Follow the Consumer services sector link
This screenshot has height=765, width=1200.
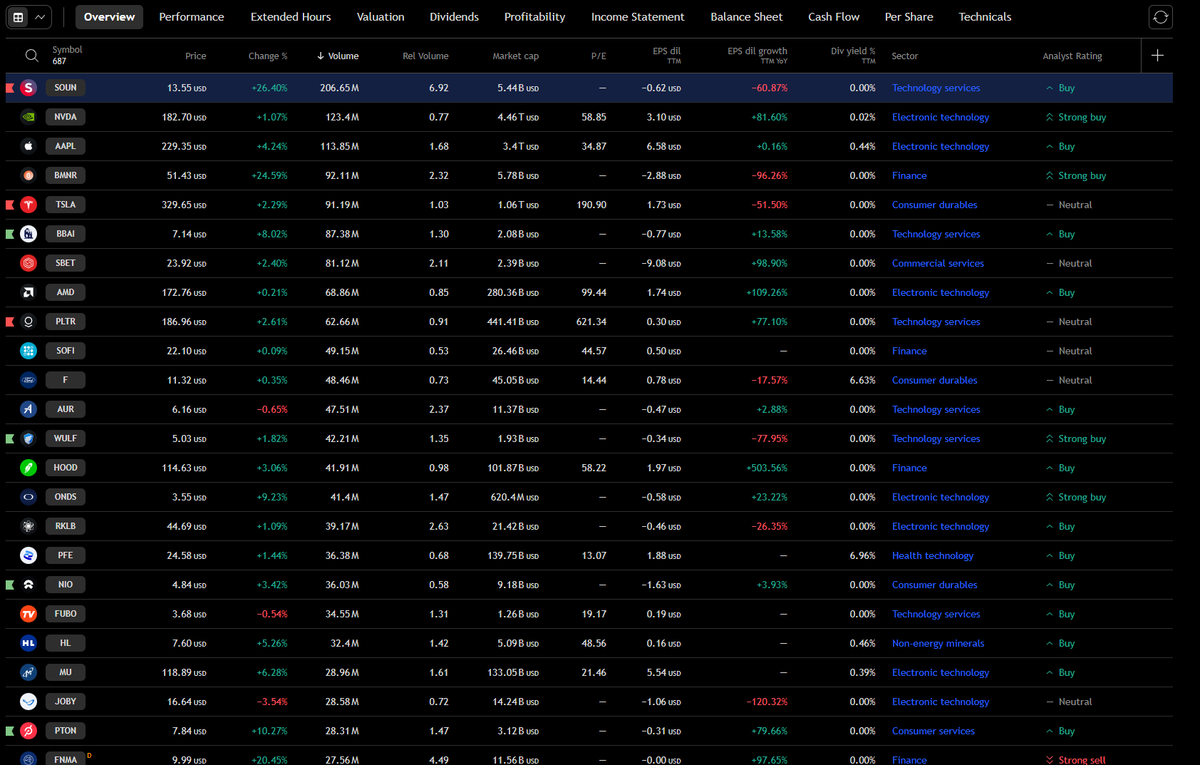(933, 731)
